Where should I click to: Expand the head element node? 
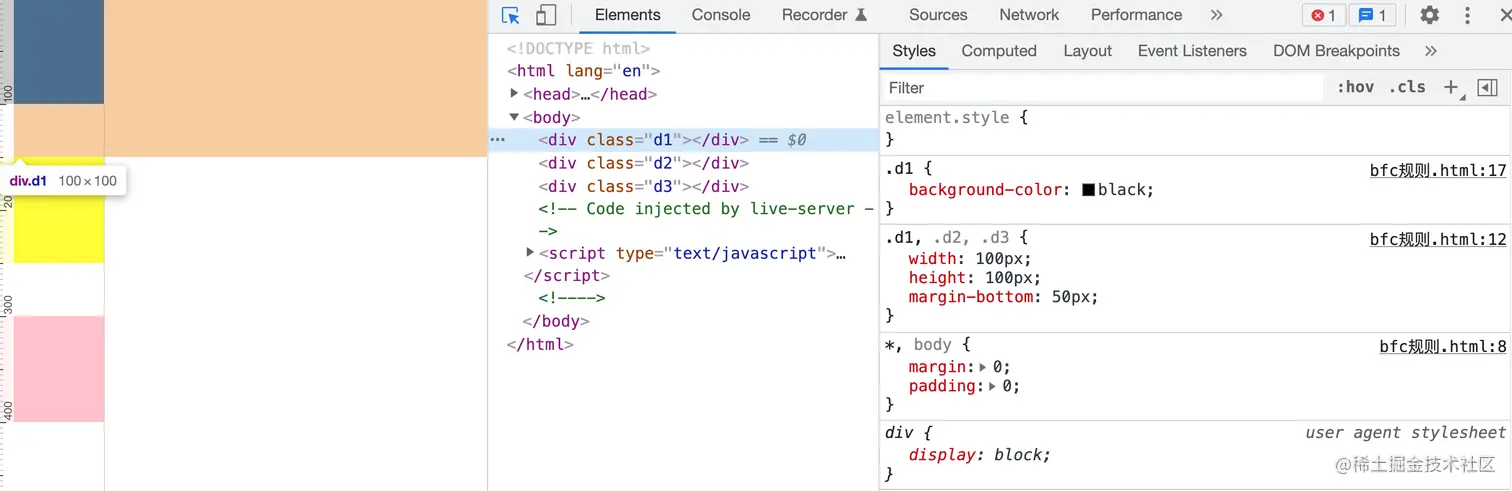(x=514, y=94)
